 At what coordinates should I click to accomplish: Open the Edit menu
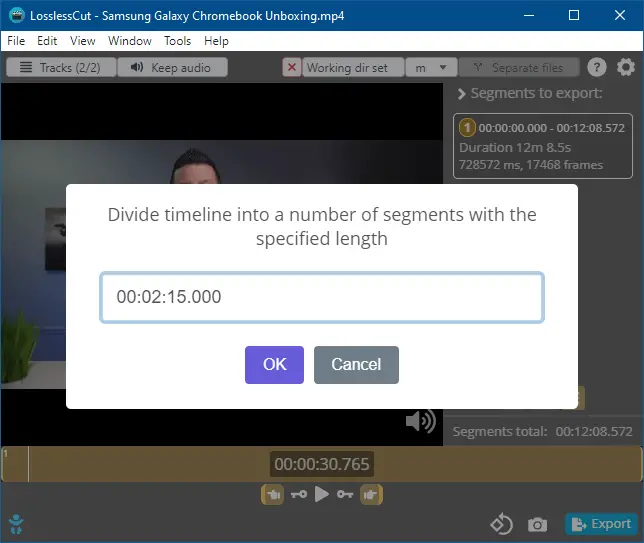[47, 41]
